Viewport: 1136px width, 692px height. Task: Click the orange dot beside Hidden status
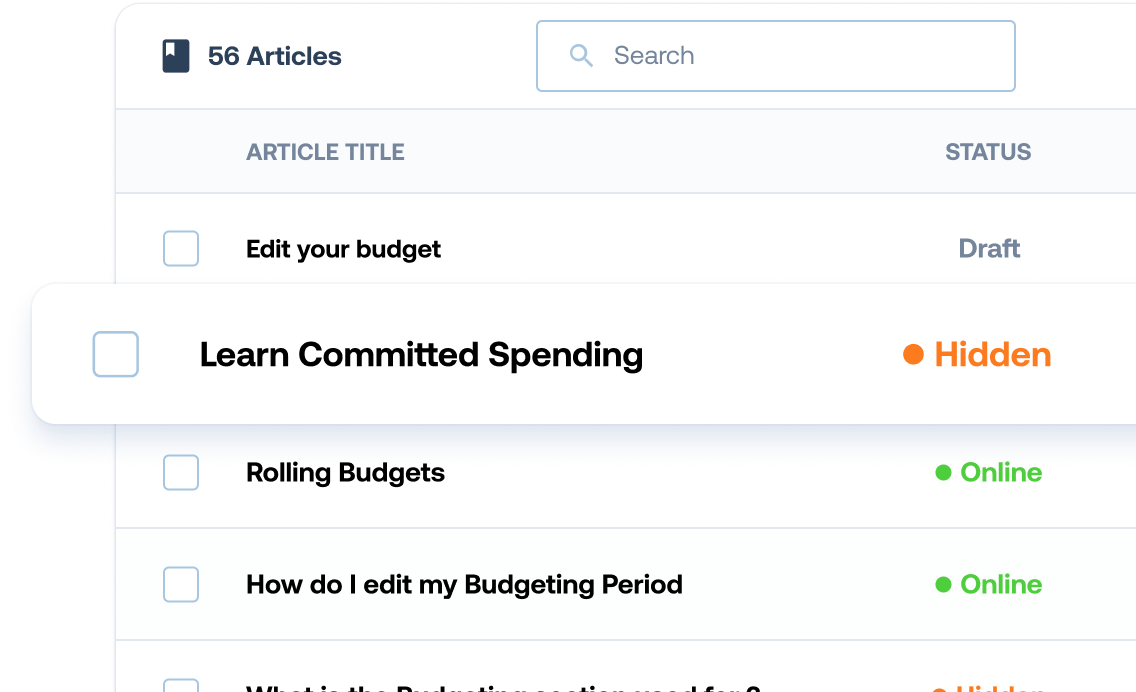912,354
